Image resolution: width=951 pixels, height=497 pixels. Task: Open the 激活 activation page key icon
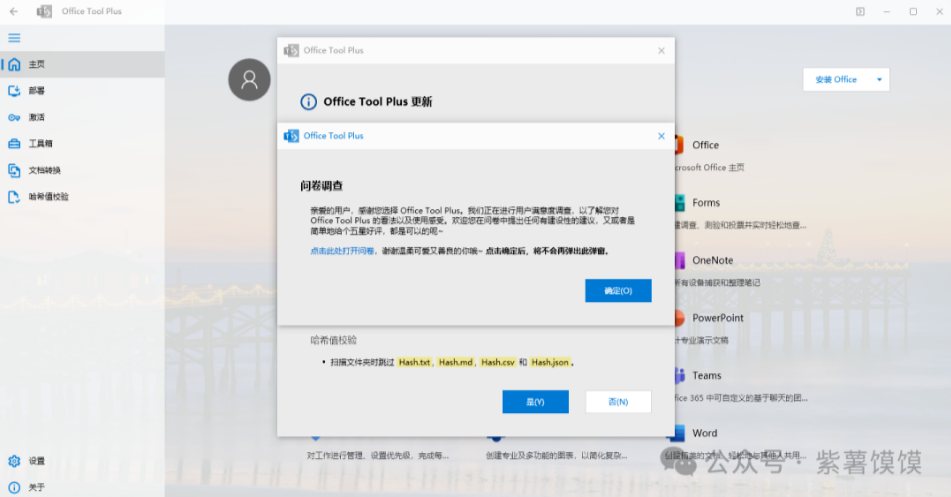point(14,117)
